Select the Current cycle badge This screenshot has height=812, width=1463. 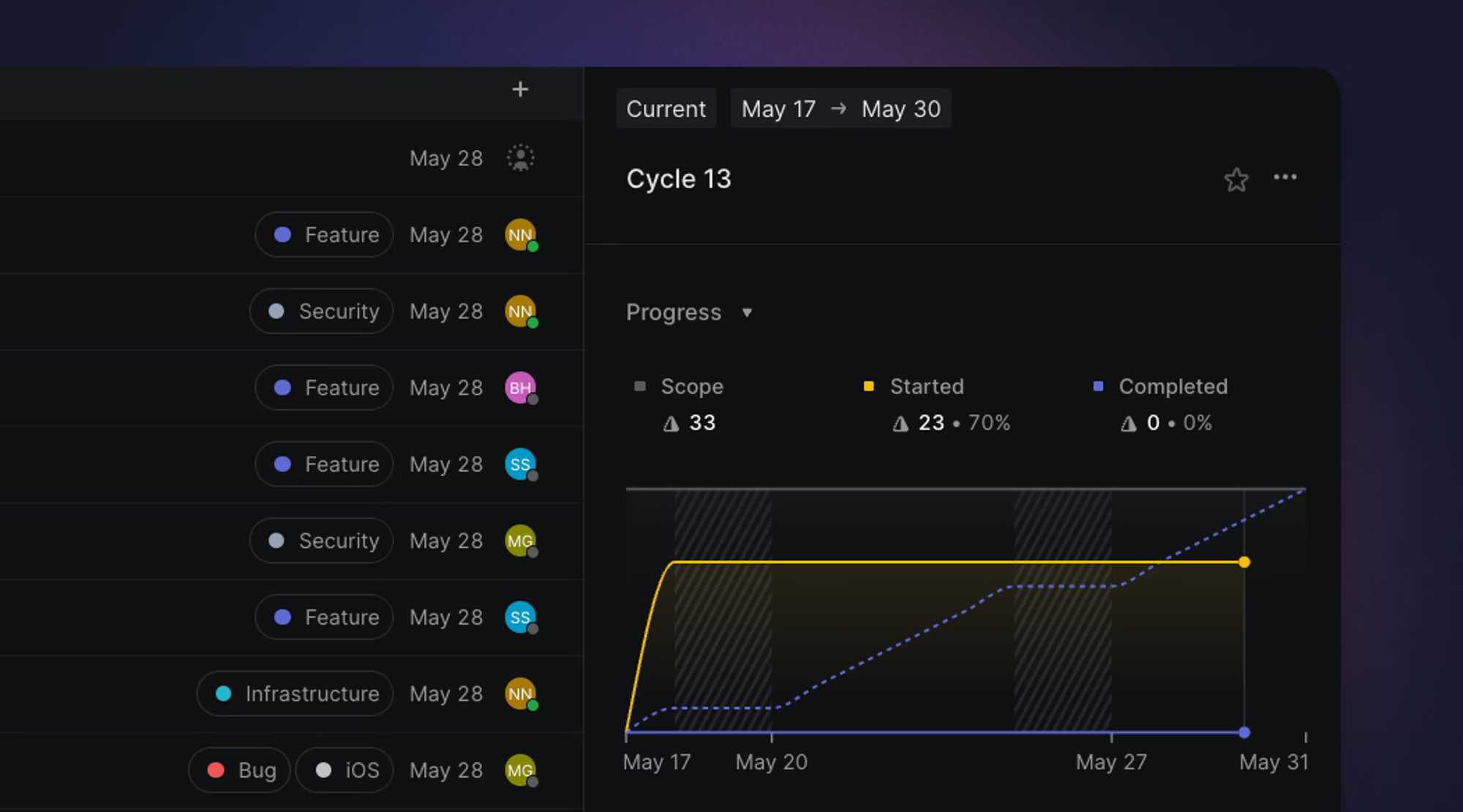coord(666,108)
